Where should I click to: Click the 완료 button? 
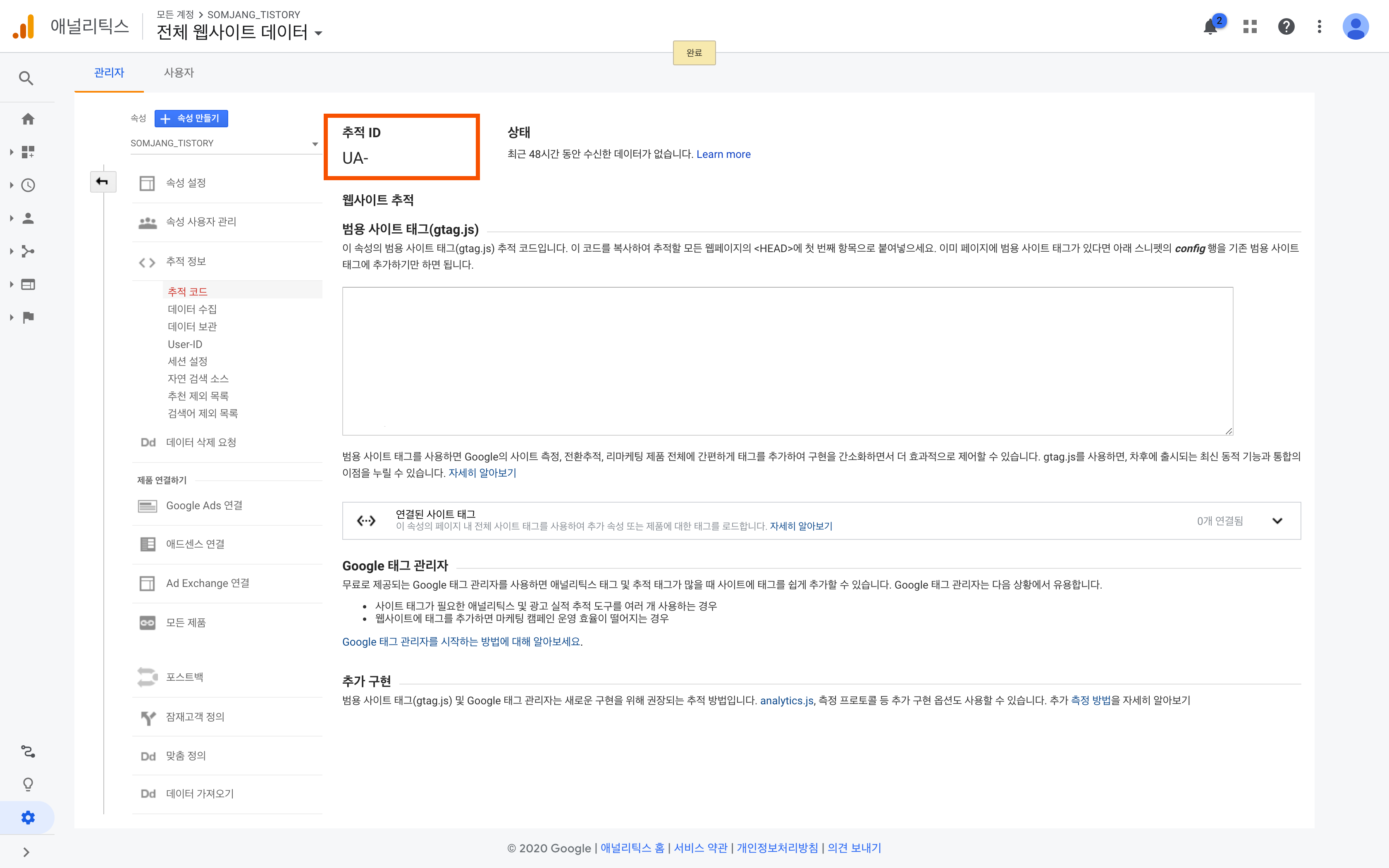(694, 53)
